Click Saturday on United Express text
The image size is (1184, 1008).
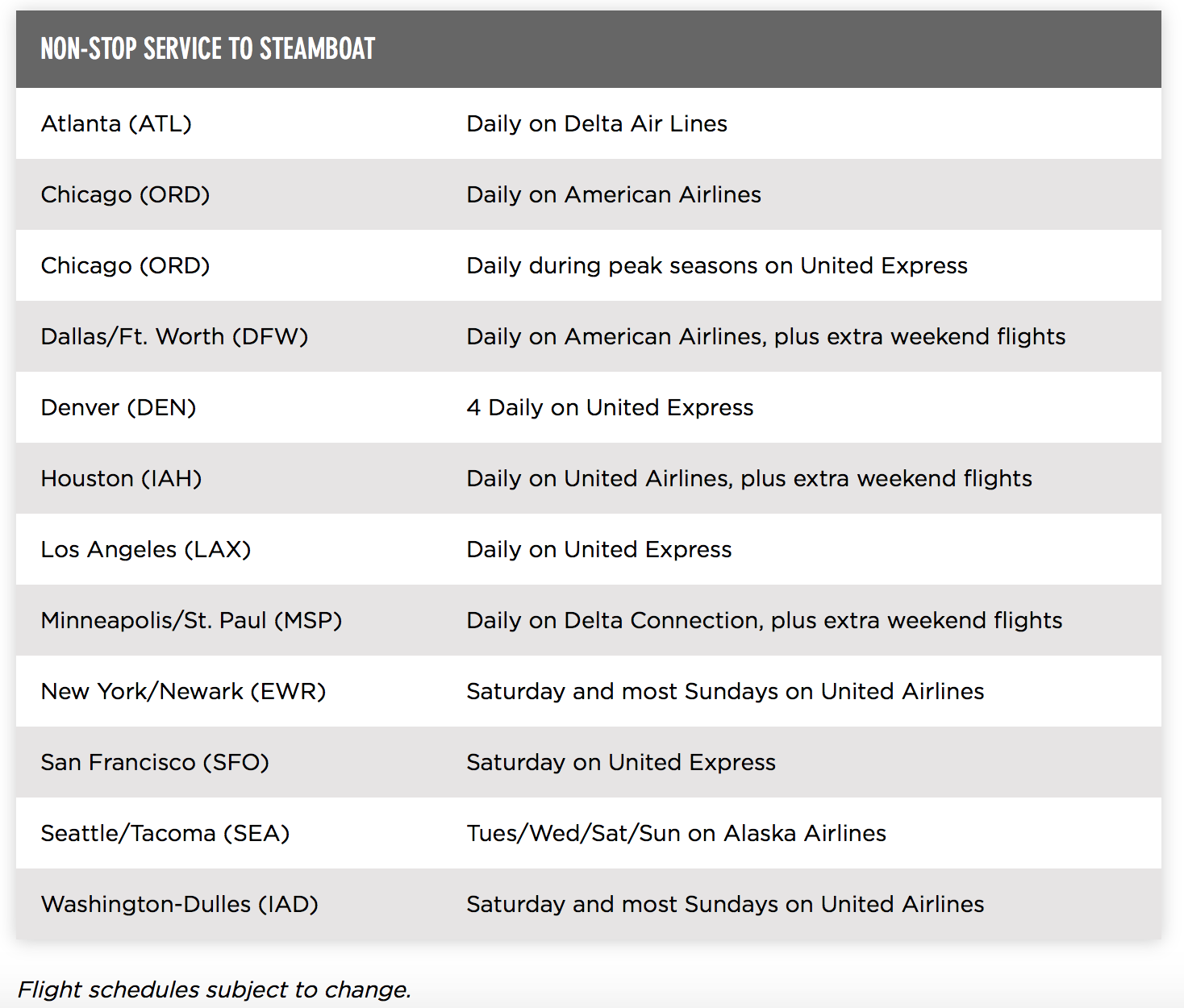click(x=621, y=763)
